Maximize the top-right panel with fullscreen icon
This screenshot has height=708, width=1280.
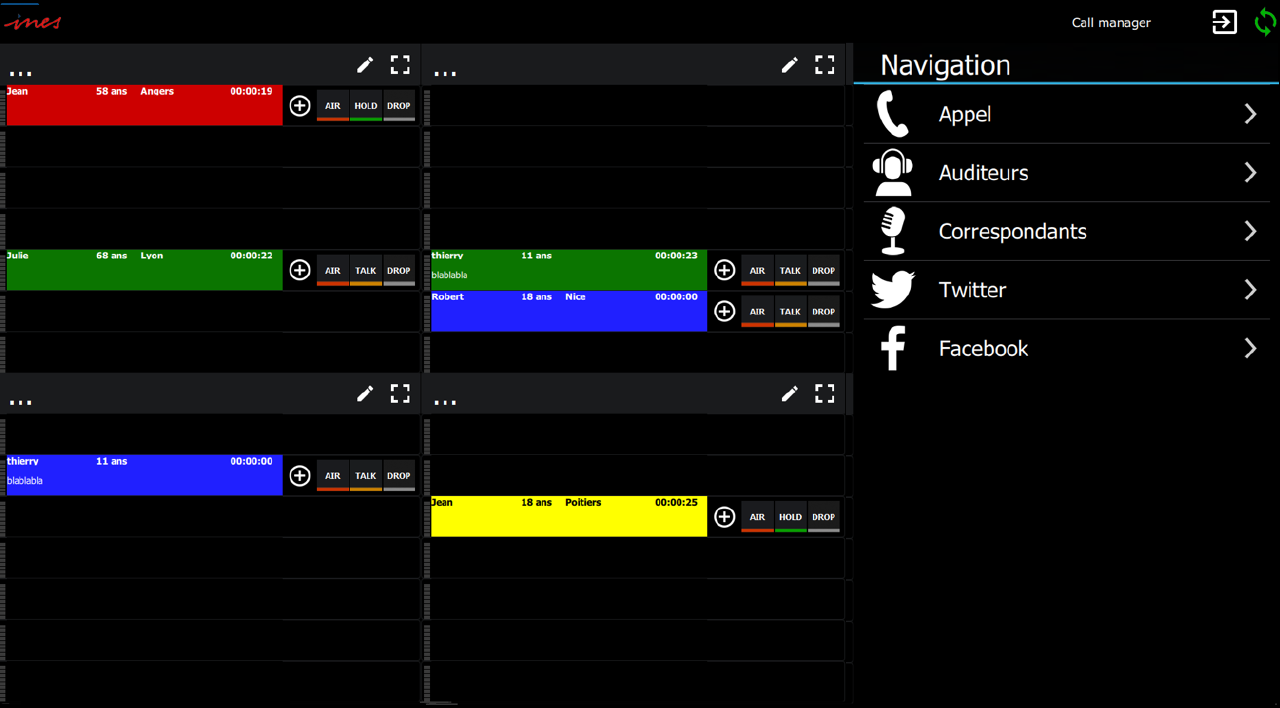824,65
